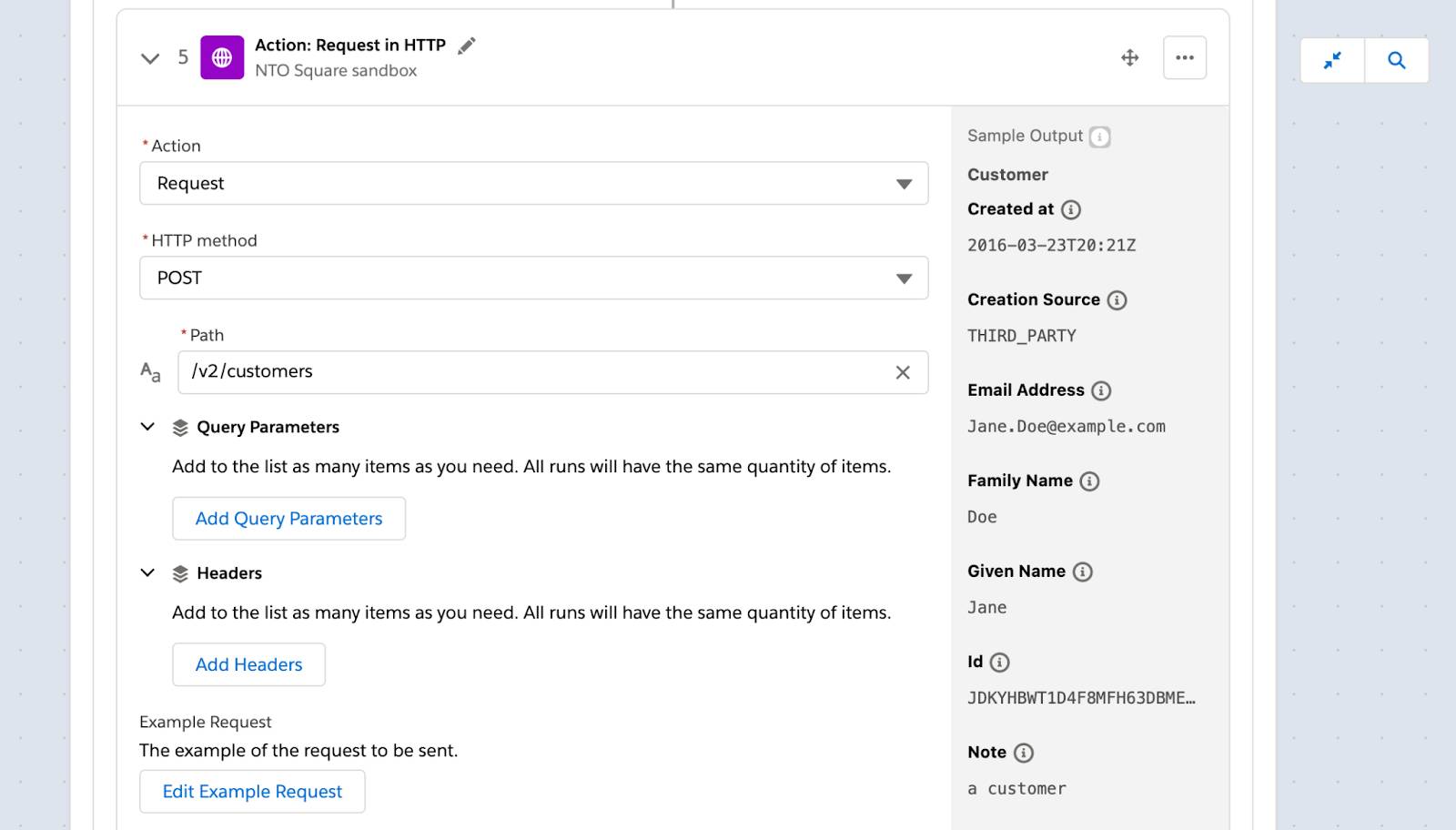The height and width of the screenshot is (830, 1456).
Task: Select the Jane.Doe@example.com sample value
Action: pyautogui.click(x=1067, y=427)
